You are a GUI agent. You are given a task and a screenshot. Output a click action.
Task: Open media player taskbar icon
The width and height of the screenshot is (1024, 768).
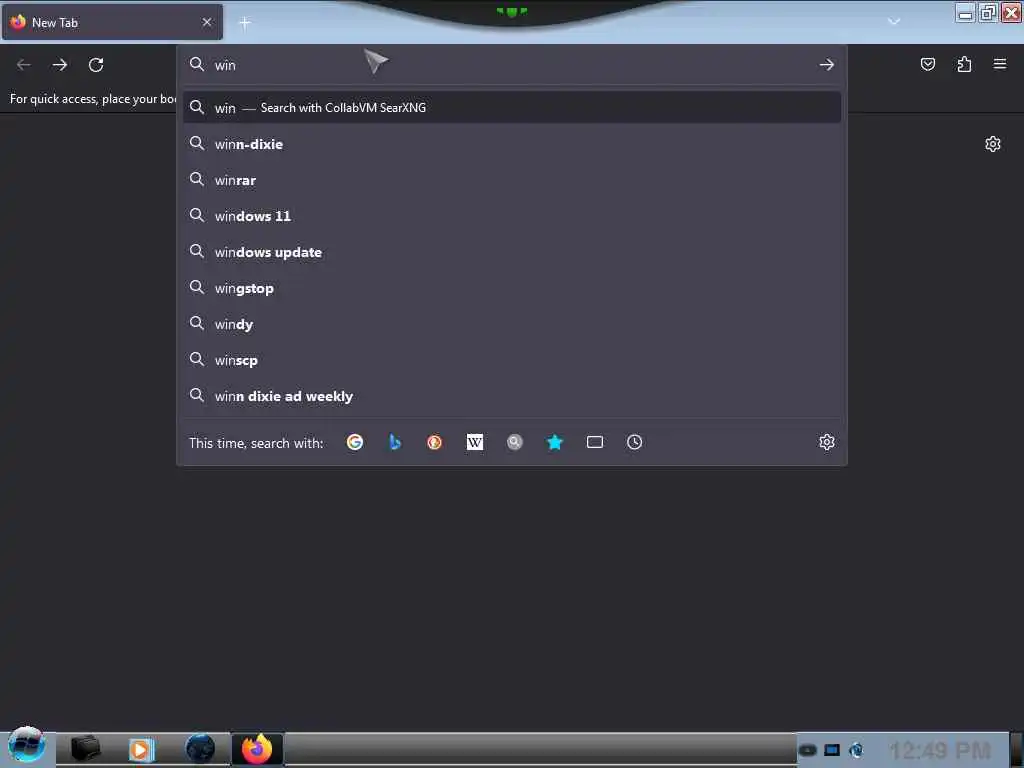coord(140,748)
